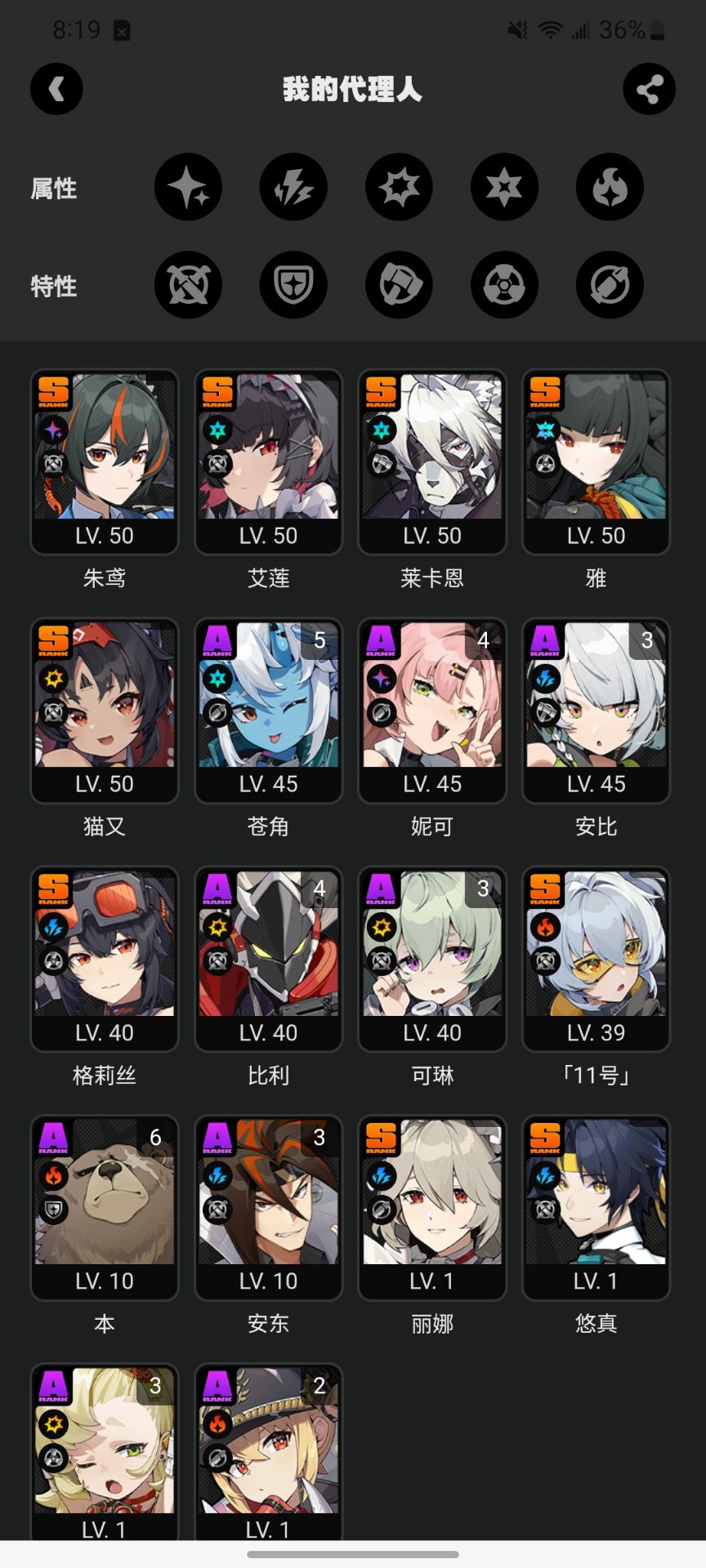
Task: Select 莱卡恩 agent portrait
Action: [x=432, y=462]
